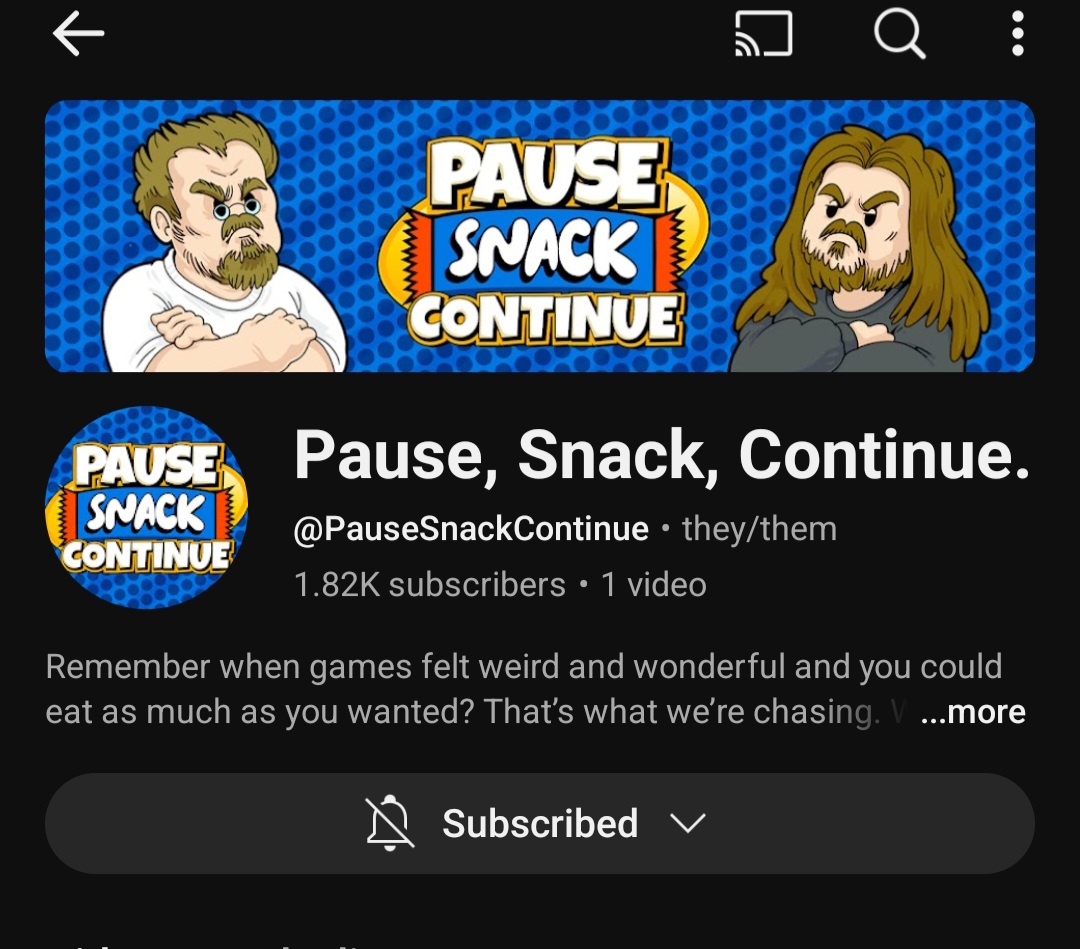Screen dimensions: 1080x949
Task: Tap the they/them pronouns label
Action: tap(759, 529)
